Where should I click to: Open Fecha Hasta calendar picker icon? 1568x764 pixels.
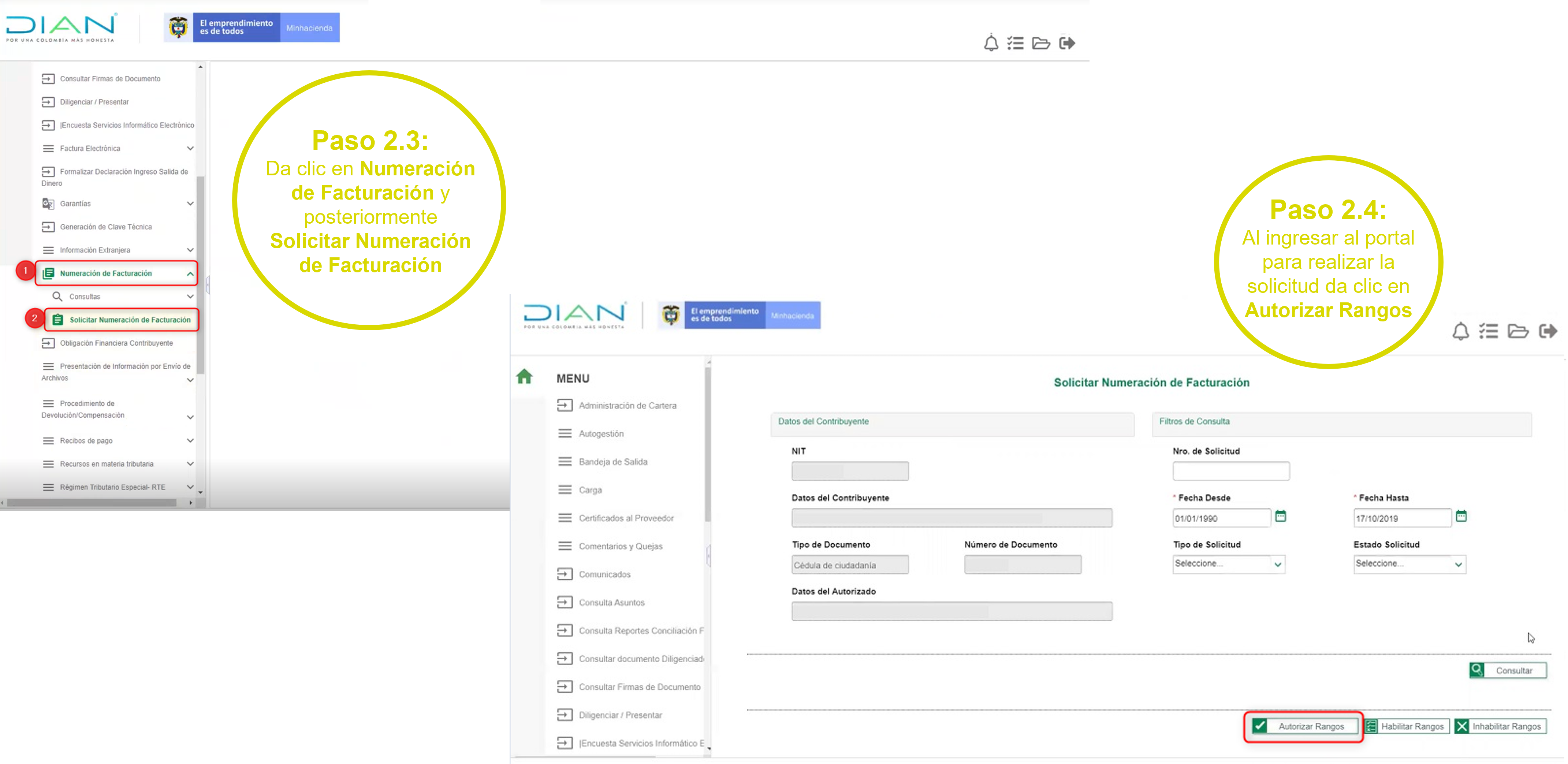1461,516
